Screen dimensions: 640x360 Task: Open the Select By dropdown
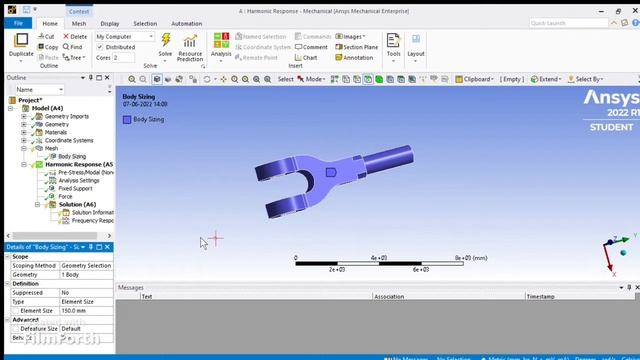click(585, 79)
